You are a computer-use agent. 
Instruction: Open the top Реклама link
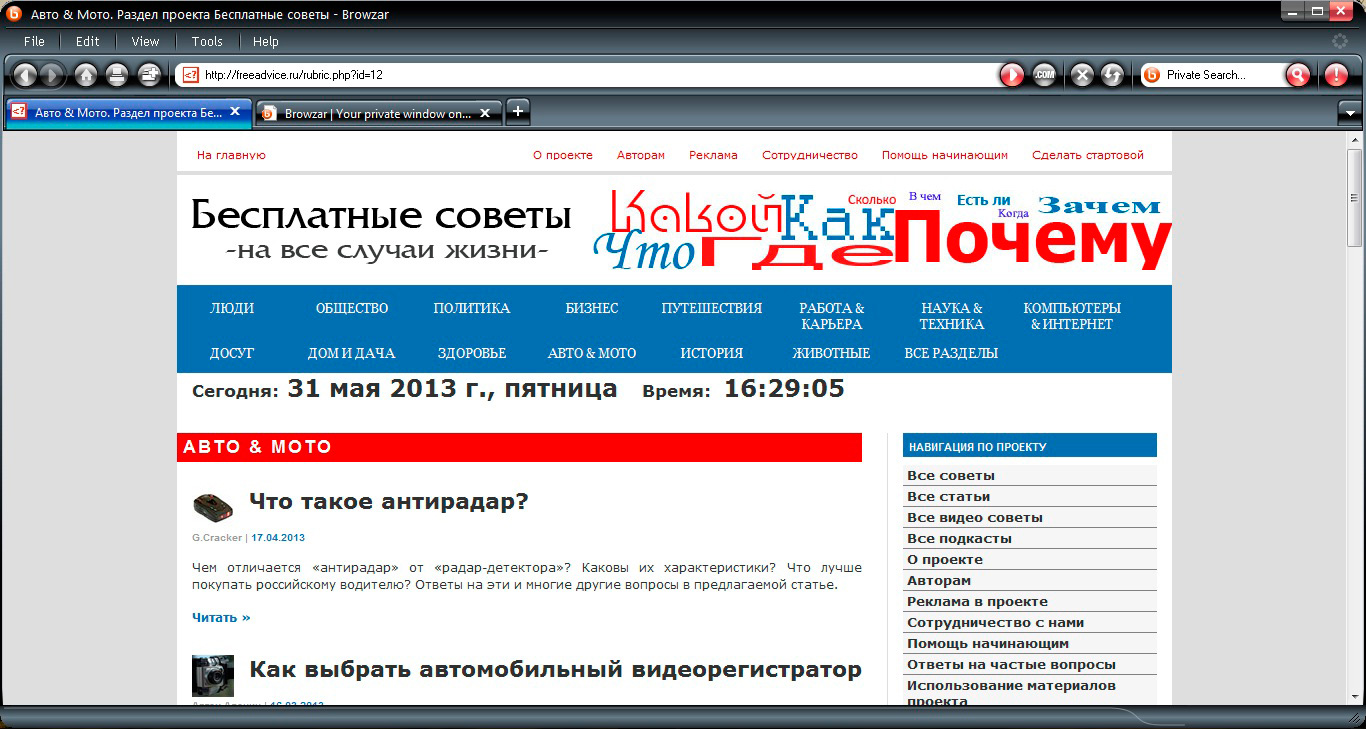pos(713,155)
